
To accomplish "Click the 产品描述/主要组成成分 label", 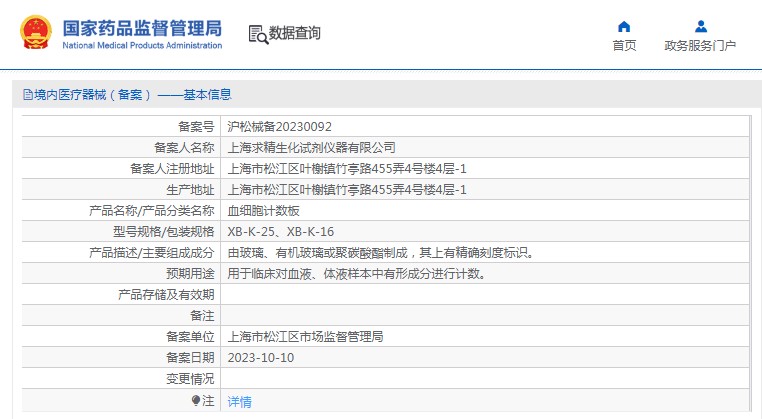I will tap(152, 253).
